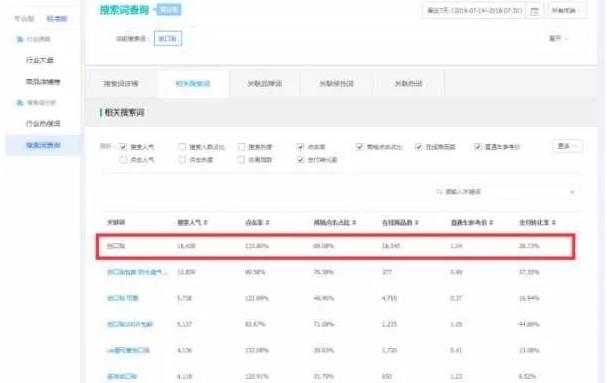
Task: Open keyword link in the 5,738 row
Action: click(123, 298)
